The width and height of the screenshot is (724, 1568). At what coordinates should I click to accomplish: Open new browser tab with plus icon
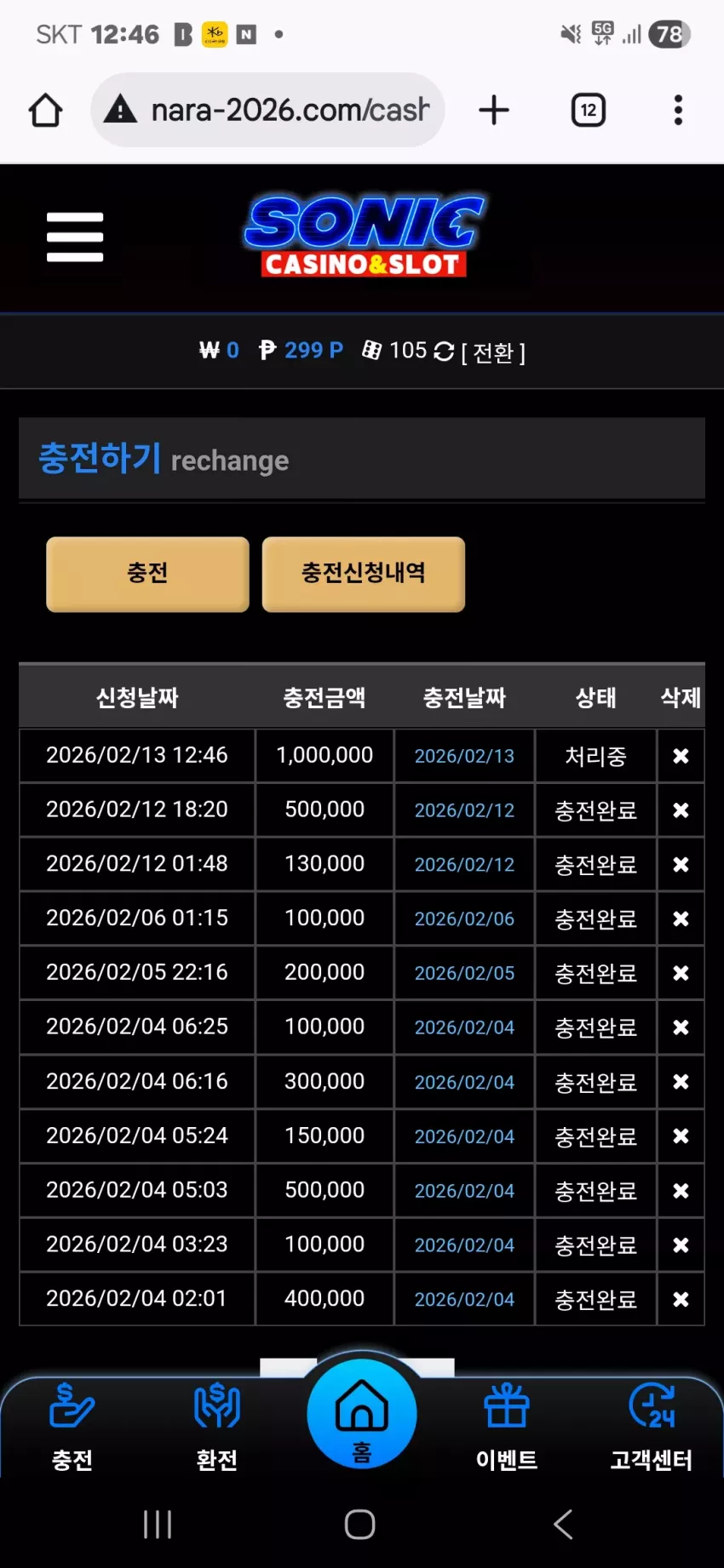(494, 110)
